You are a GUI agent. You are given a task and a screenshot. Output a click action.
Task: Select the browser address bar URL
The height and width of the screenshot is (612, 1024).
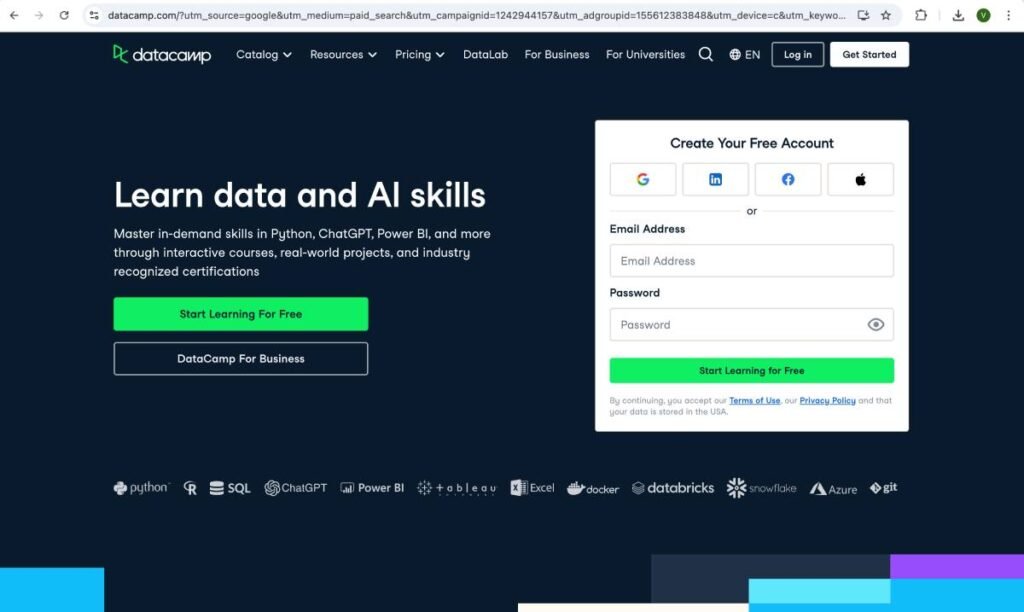(x=477, y=15)
